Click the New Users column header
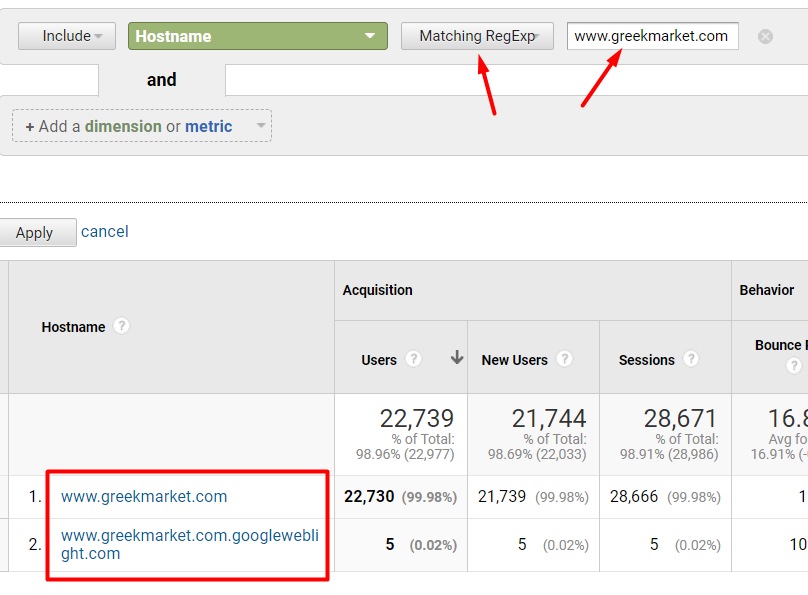Image resolution: width=808 pixels, height=595 pixels. coord(514,360)
